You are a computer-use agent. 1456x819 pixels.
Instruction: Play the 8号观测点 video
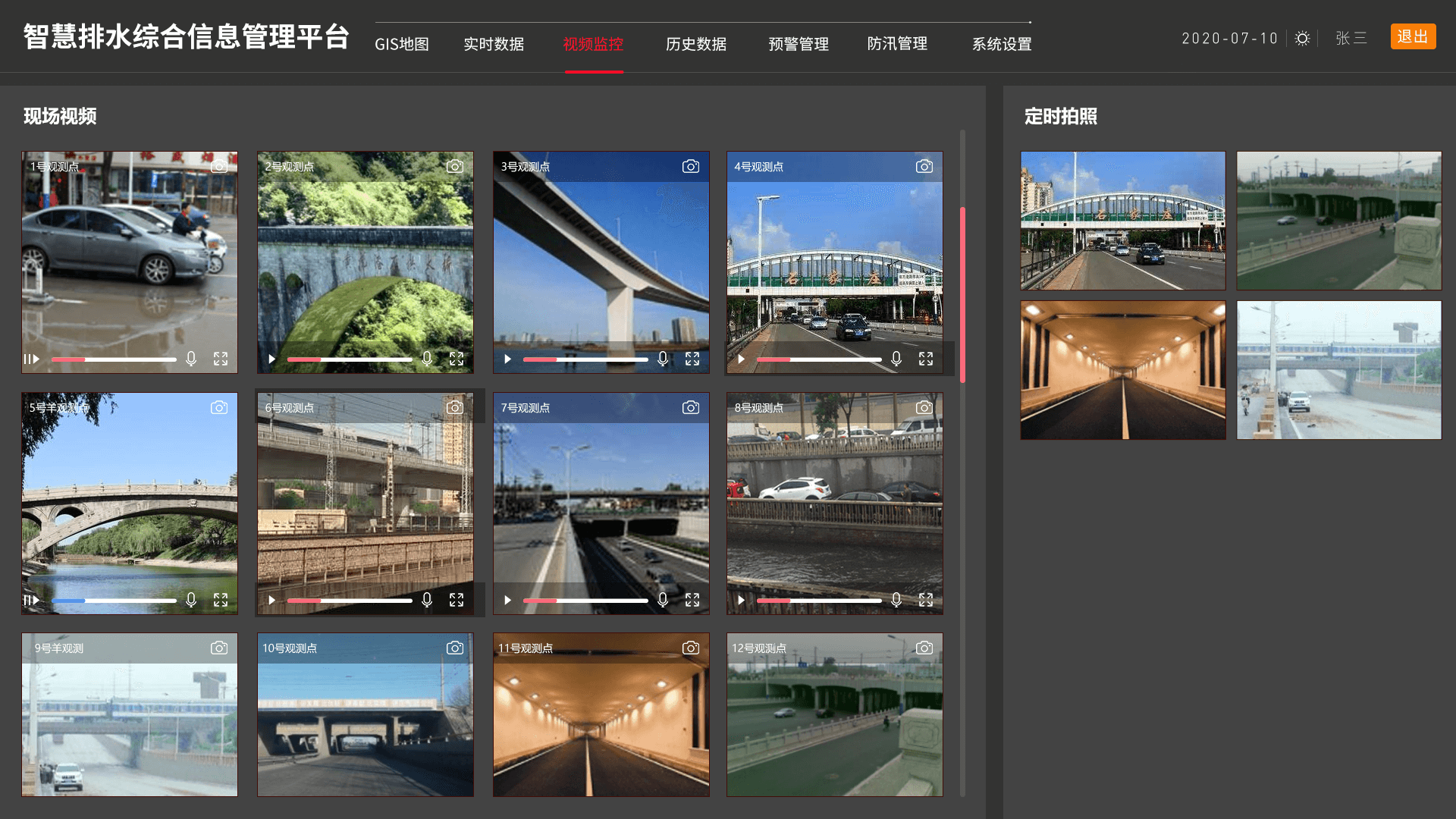coord(741,600)
